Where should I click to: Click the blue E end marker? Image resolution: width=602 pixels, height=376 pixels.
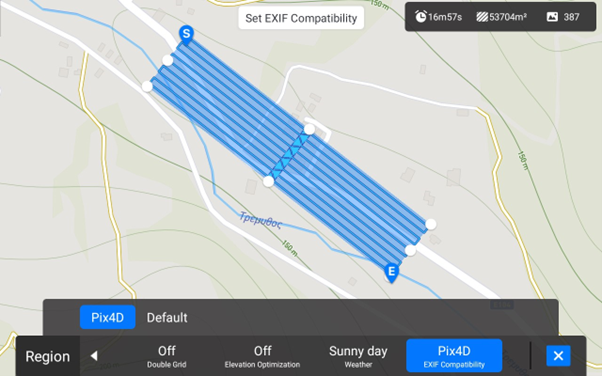point(391,273)
